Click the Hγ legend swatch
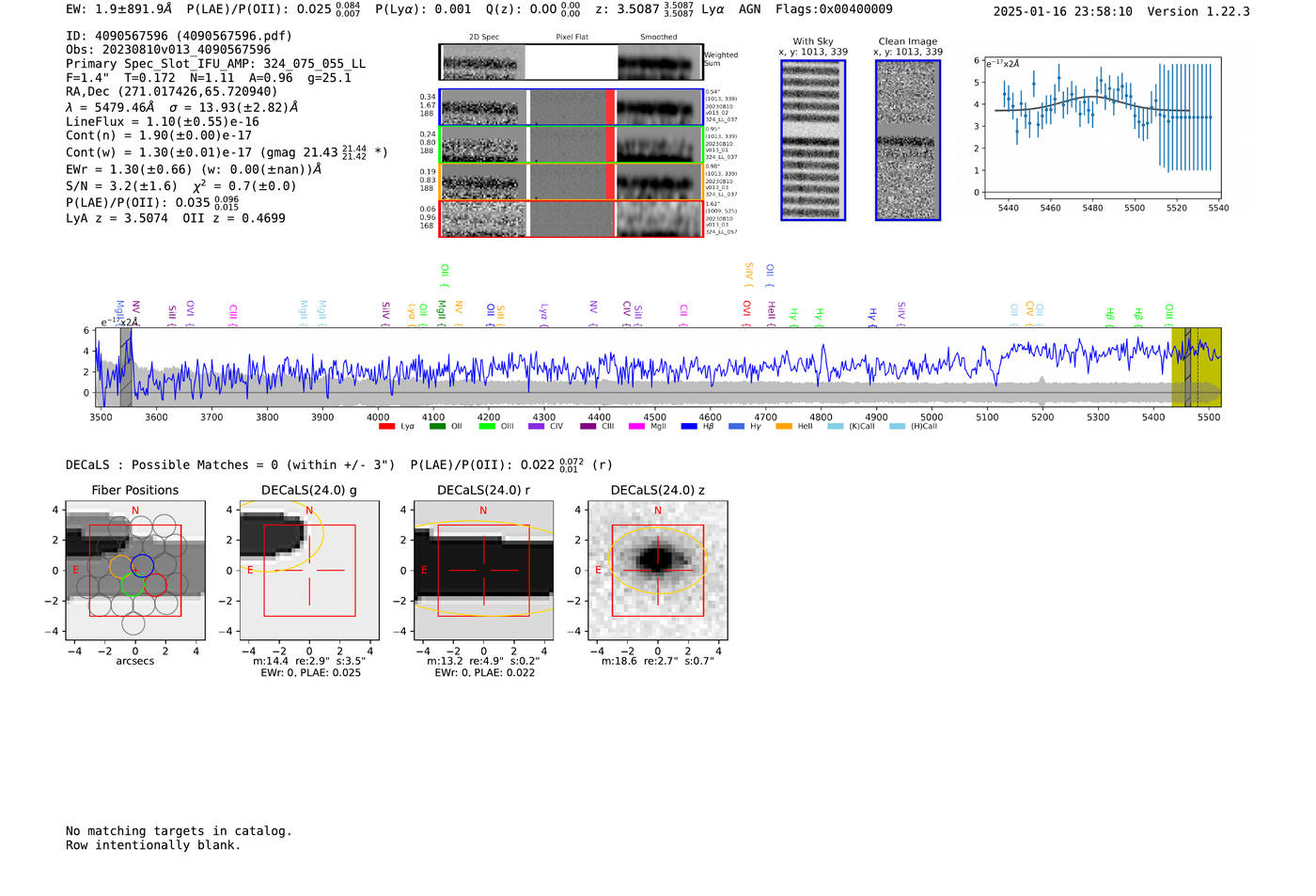Screen dimensions: 1316x896 735,427
